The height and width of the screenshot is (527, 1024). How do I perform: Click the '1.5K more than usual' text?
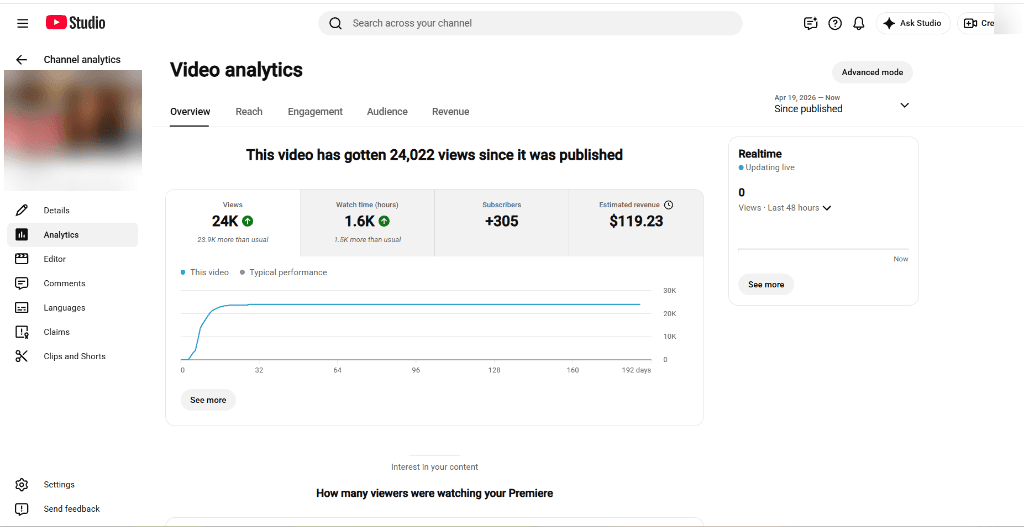(368, 240)
